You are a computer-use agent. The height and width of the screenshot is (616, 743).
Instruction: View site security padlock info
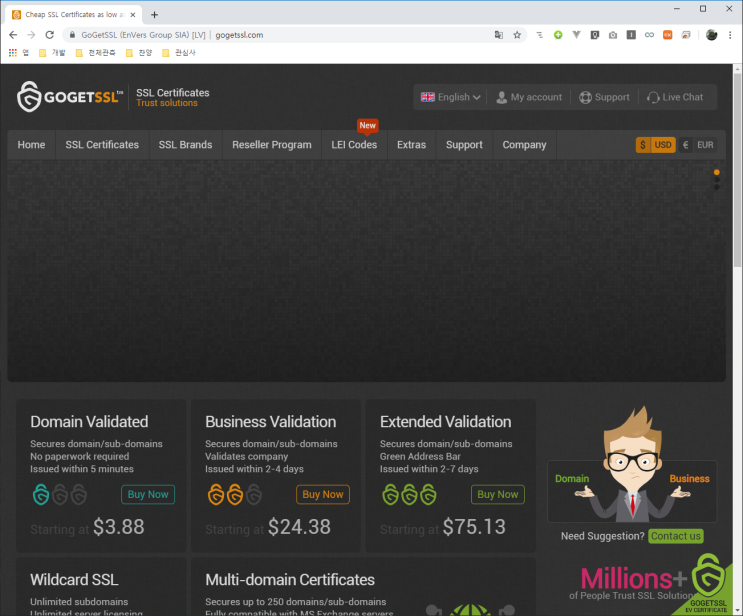(x=72, y=35)
